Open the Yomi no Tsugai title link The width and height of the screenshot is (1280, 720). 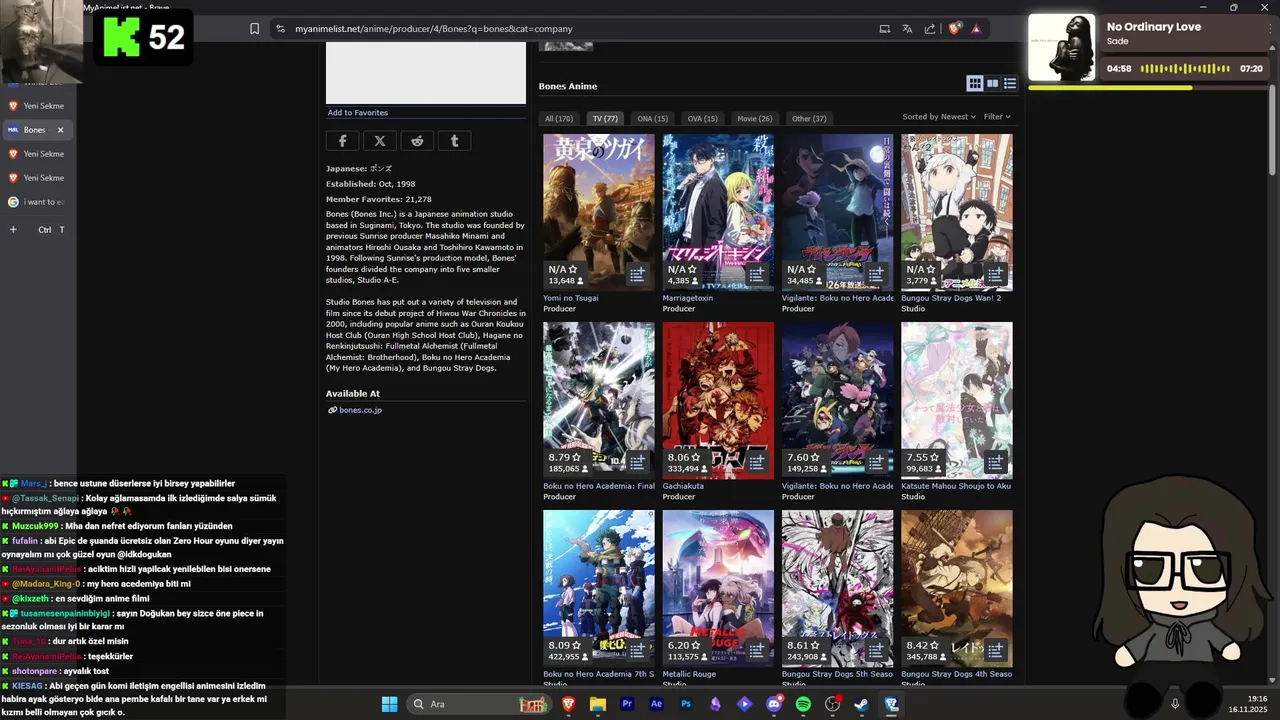tap(571, 298)
